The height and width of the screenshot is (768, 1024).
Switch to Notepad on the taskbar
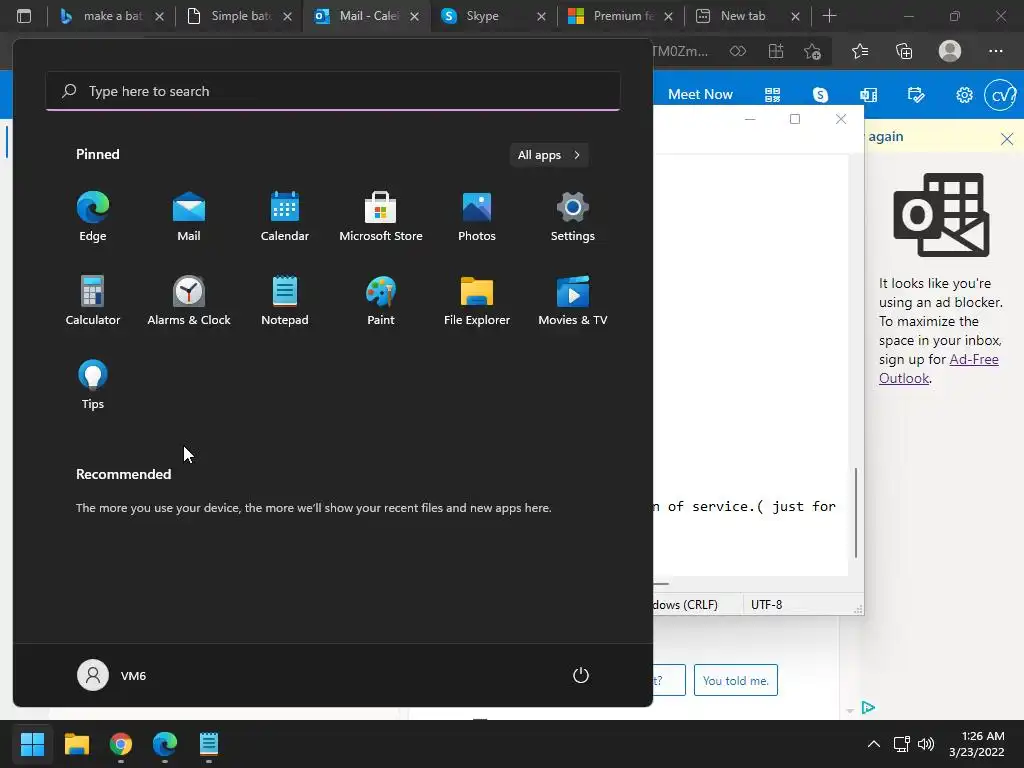click(x=209, y=744)
